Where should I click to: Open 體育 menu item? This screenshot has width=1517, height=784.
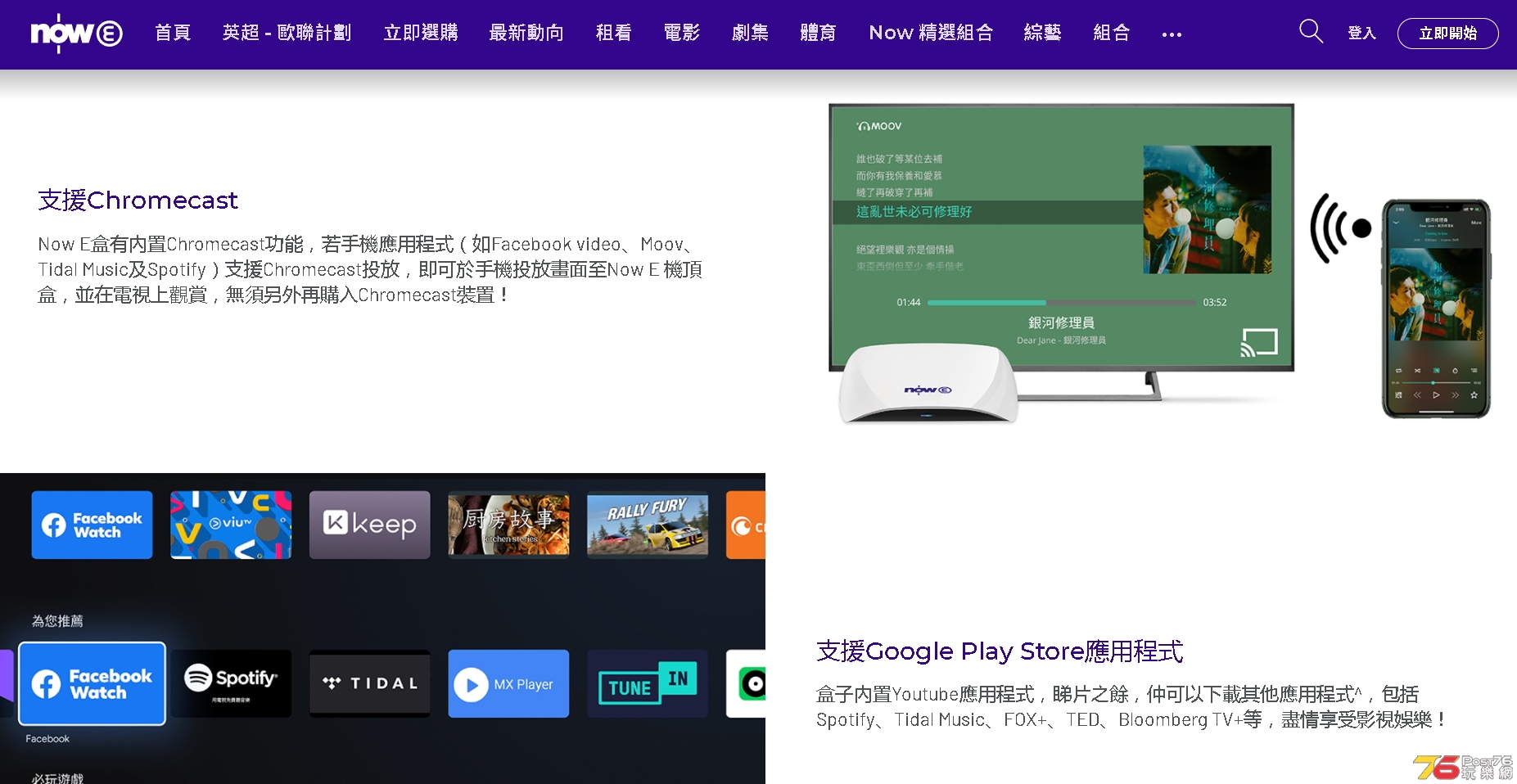(x=818, y=33)
